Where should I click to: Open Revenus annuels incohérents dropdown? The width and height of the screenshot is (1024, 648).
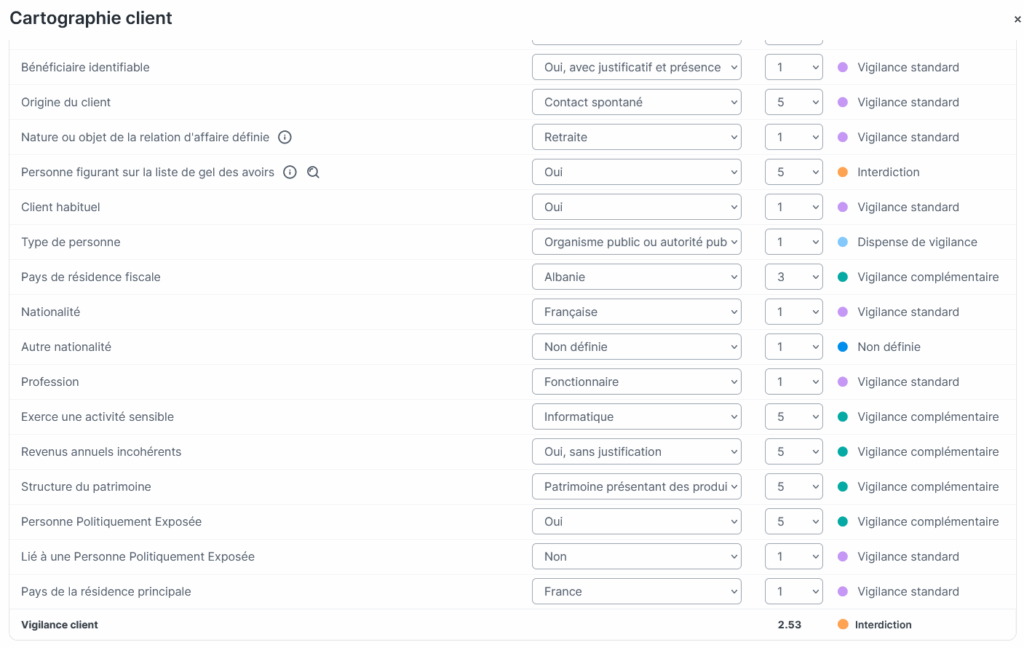[636, 452]
